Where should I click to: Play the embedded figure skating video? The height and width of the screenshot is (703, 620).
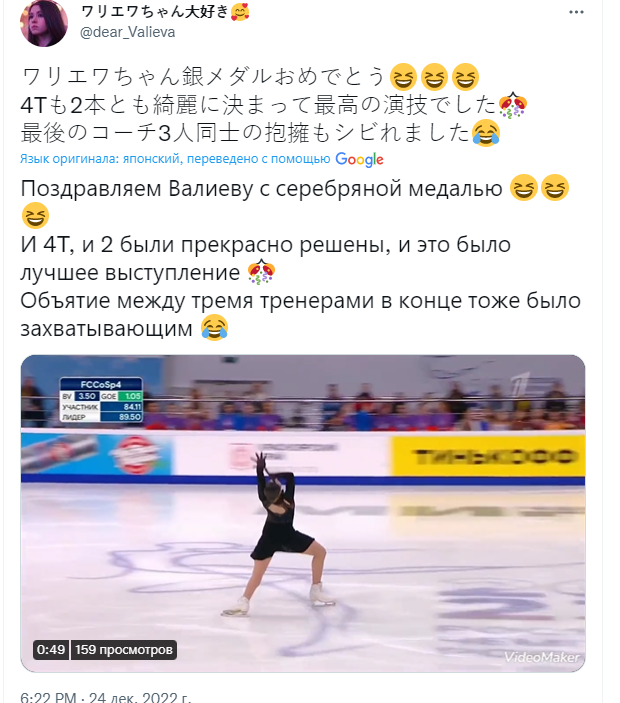click(303, 513)
